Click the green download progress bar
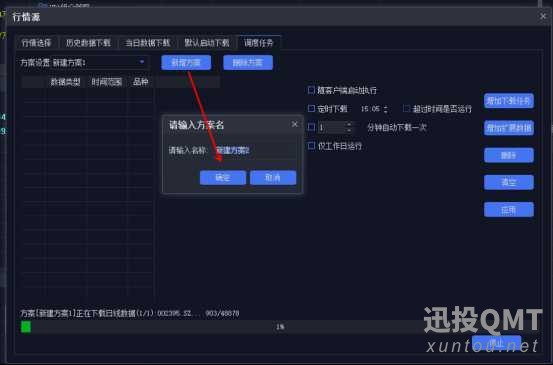The image size is (553, 365). point(26,327)
